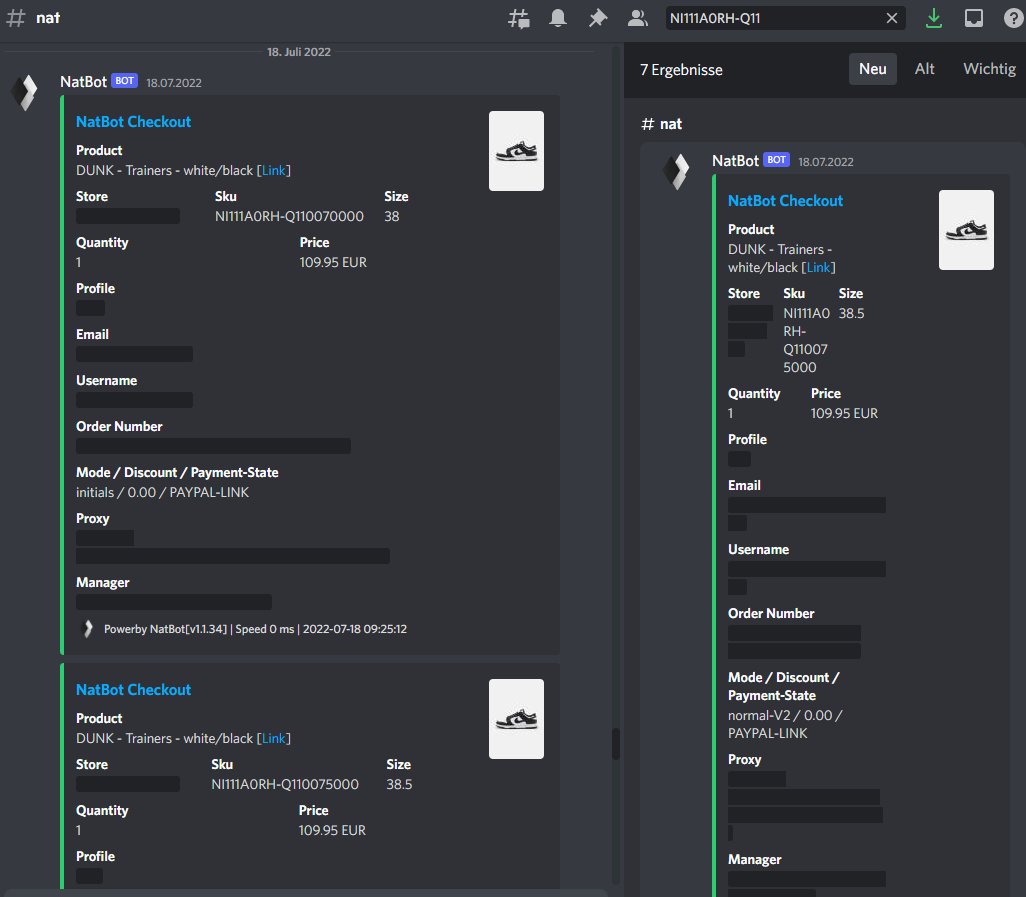Toggle the member list visibility
Image resolution: width=1026 pixels, height=897 pixels.
point(636,17)
